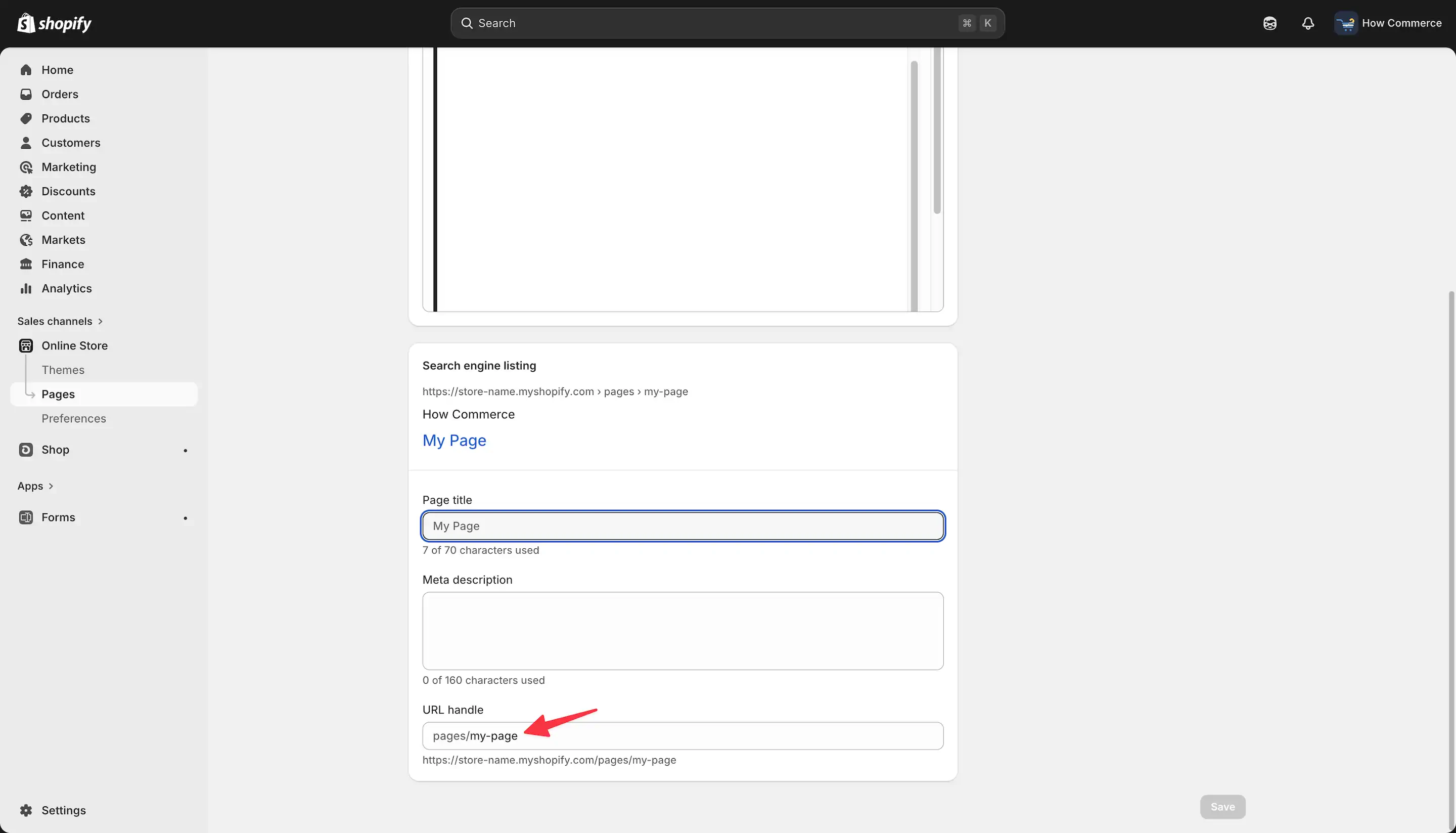Click the '7 of 70 characters used' text

click(480, 550)
